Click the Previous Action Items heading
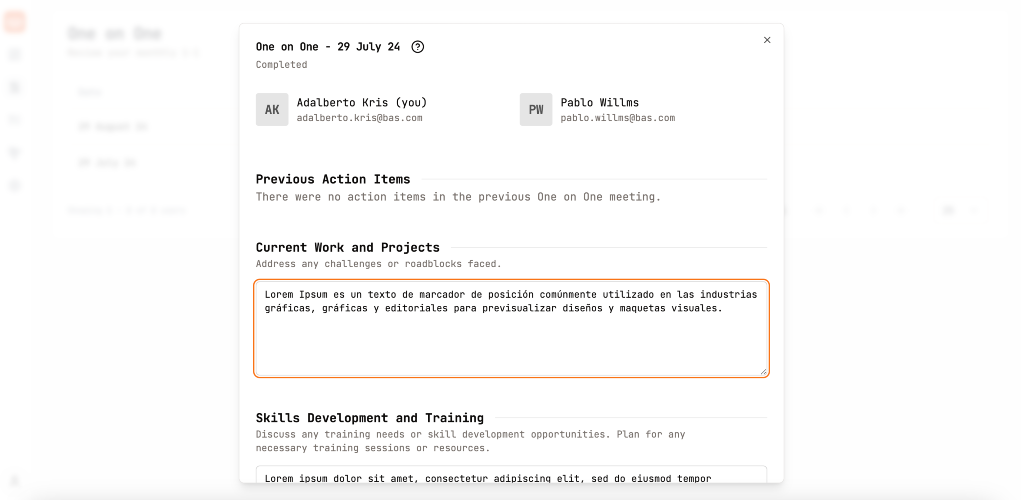This screenshot has height=500, width=1021. coord(333,179)
